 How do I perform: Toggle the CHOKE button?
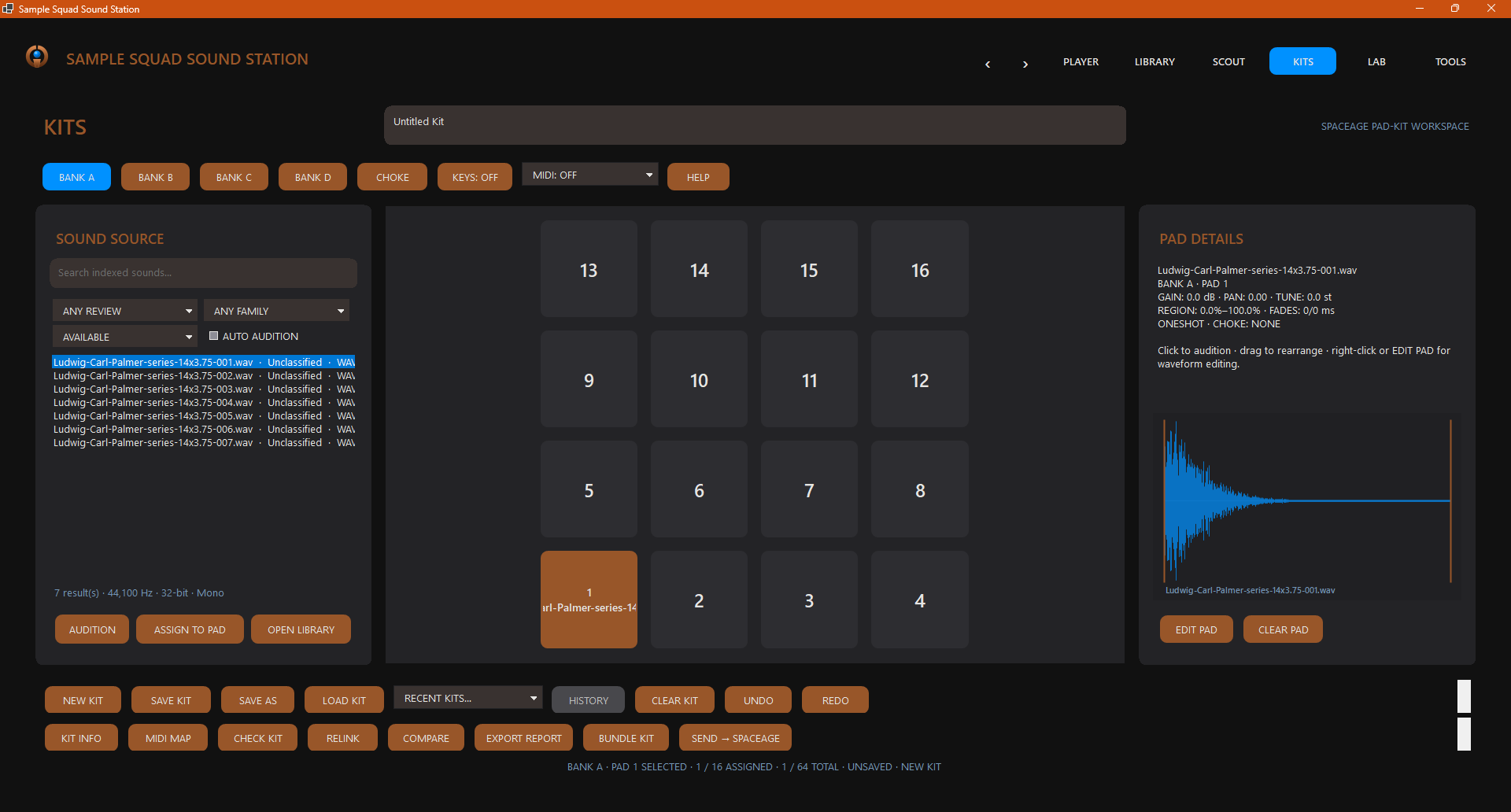pyautogui.click(x=392, y=177)
